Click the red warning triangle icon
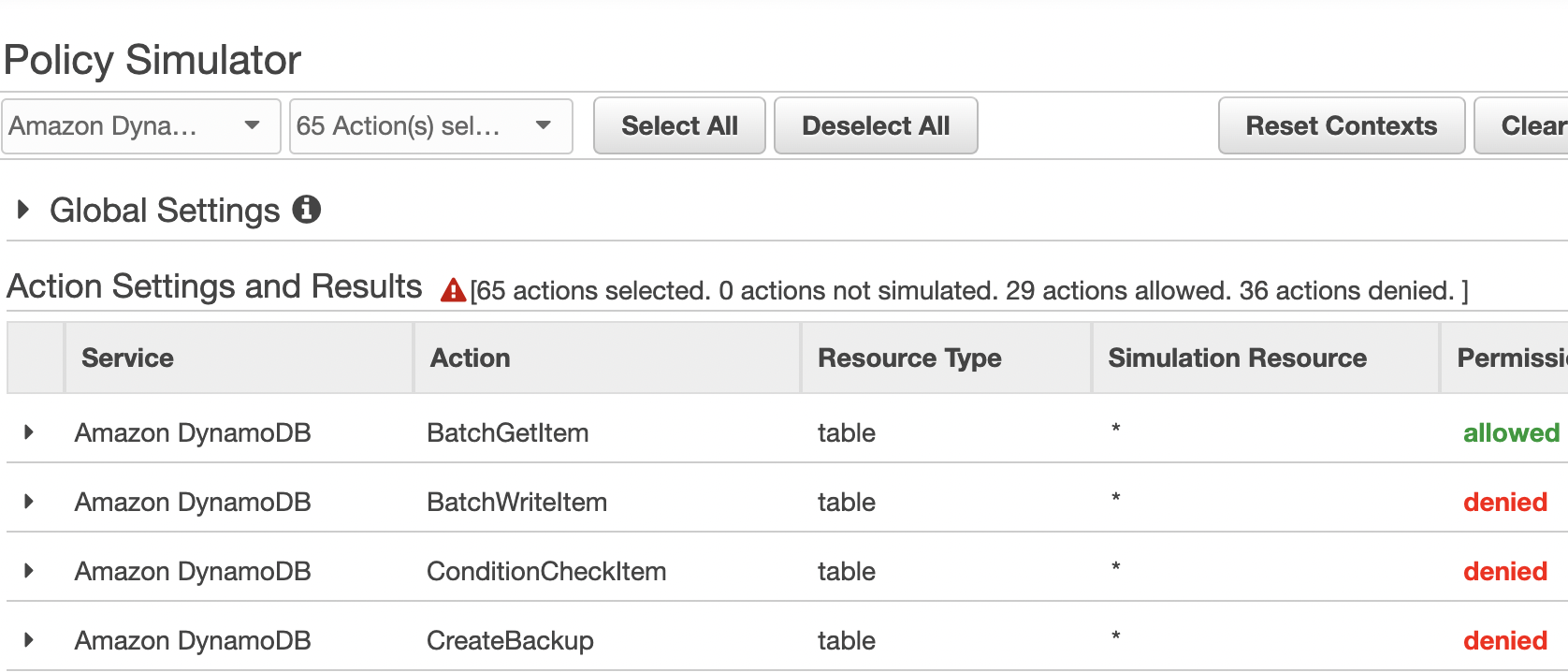The width and height of the screenshot is (1568, 672). coord(454,291)
